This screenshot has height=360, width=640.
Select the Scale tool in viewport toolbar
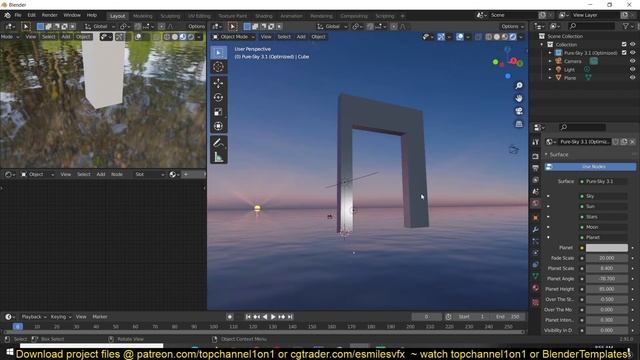(218, 112)
